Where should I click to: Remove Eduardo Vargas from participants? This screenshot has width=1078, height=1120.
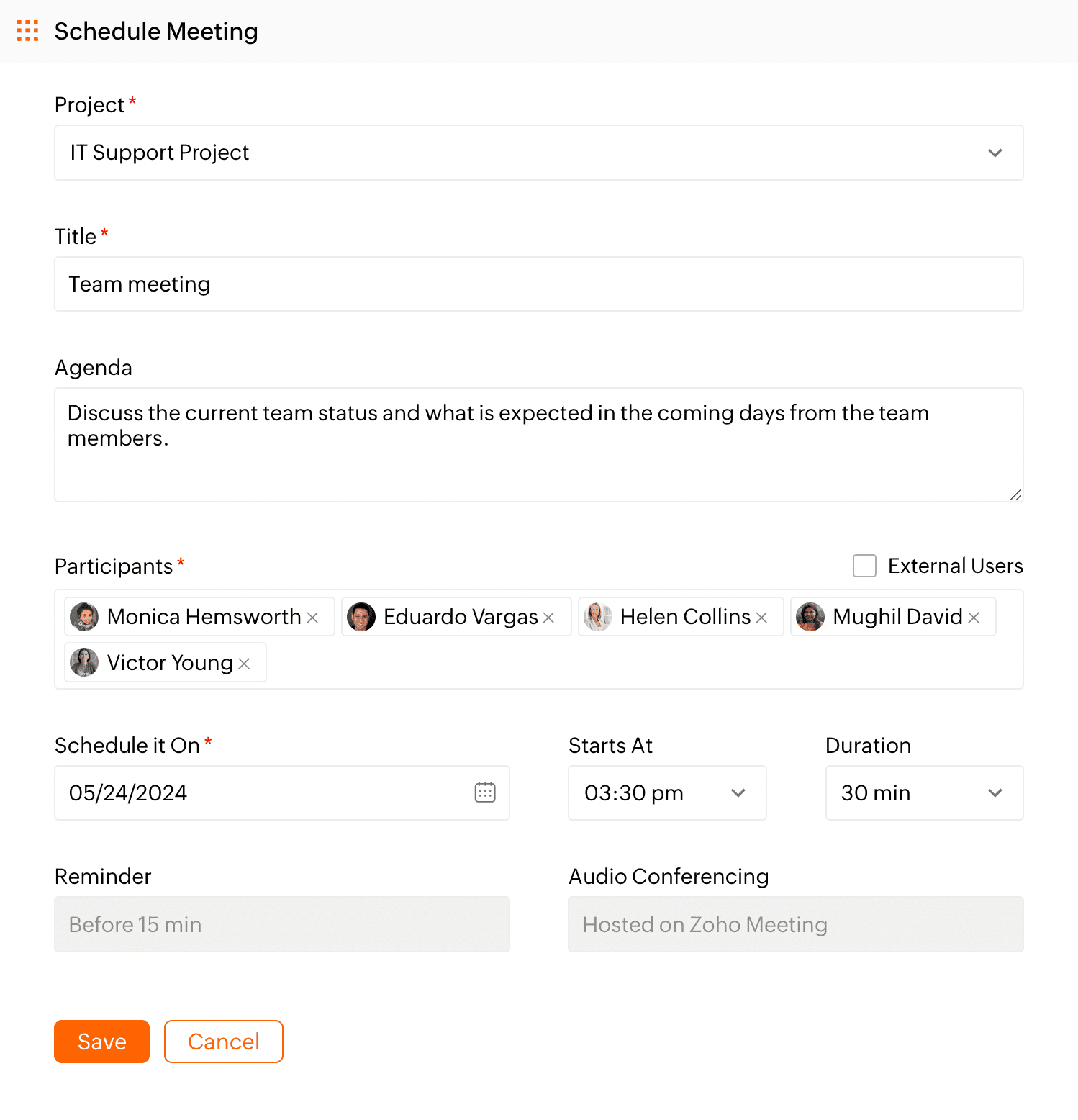548,618
